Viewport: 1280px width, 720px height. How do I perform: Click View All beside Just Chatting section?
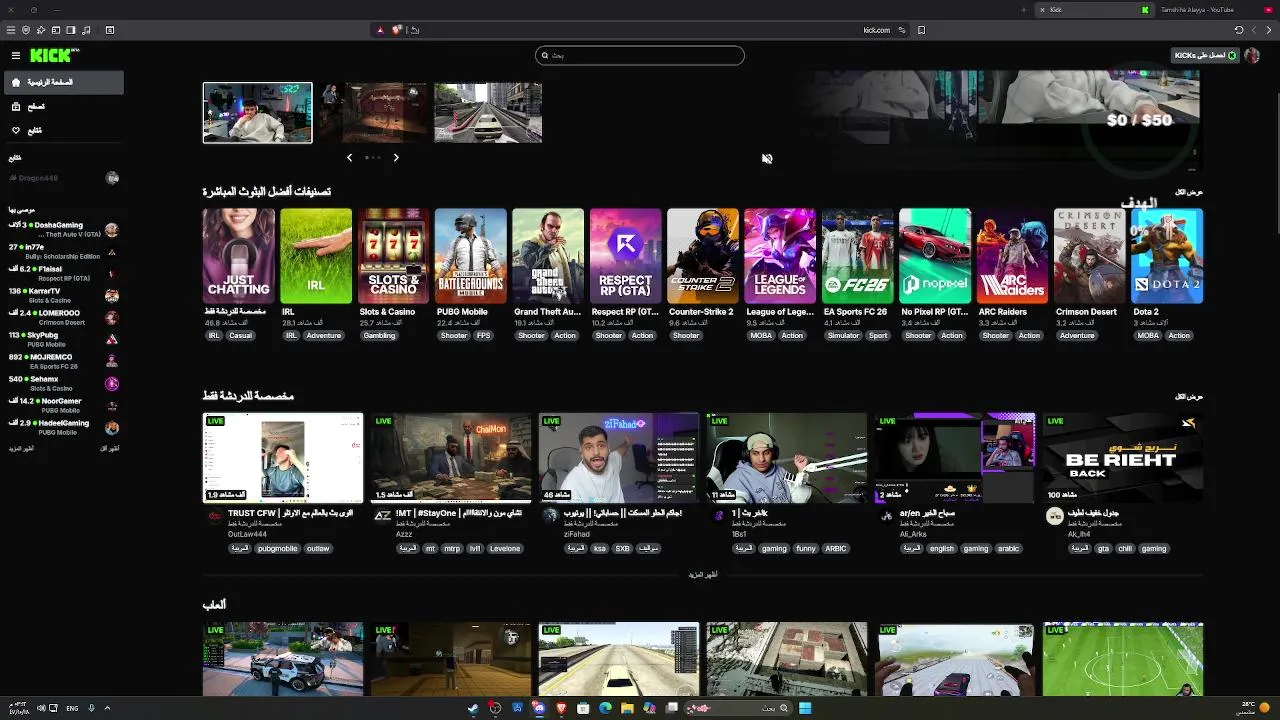tap(1189, 397)
